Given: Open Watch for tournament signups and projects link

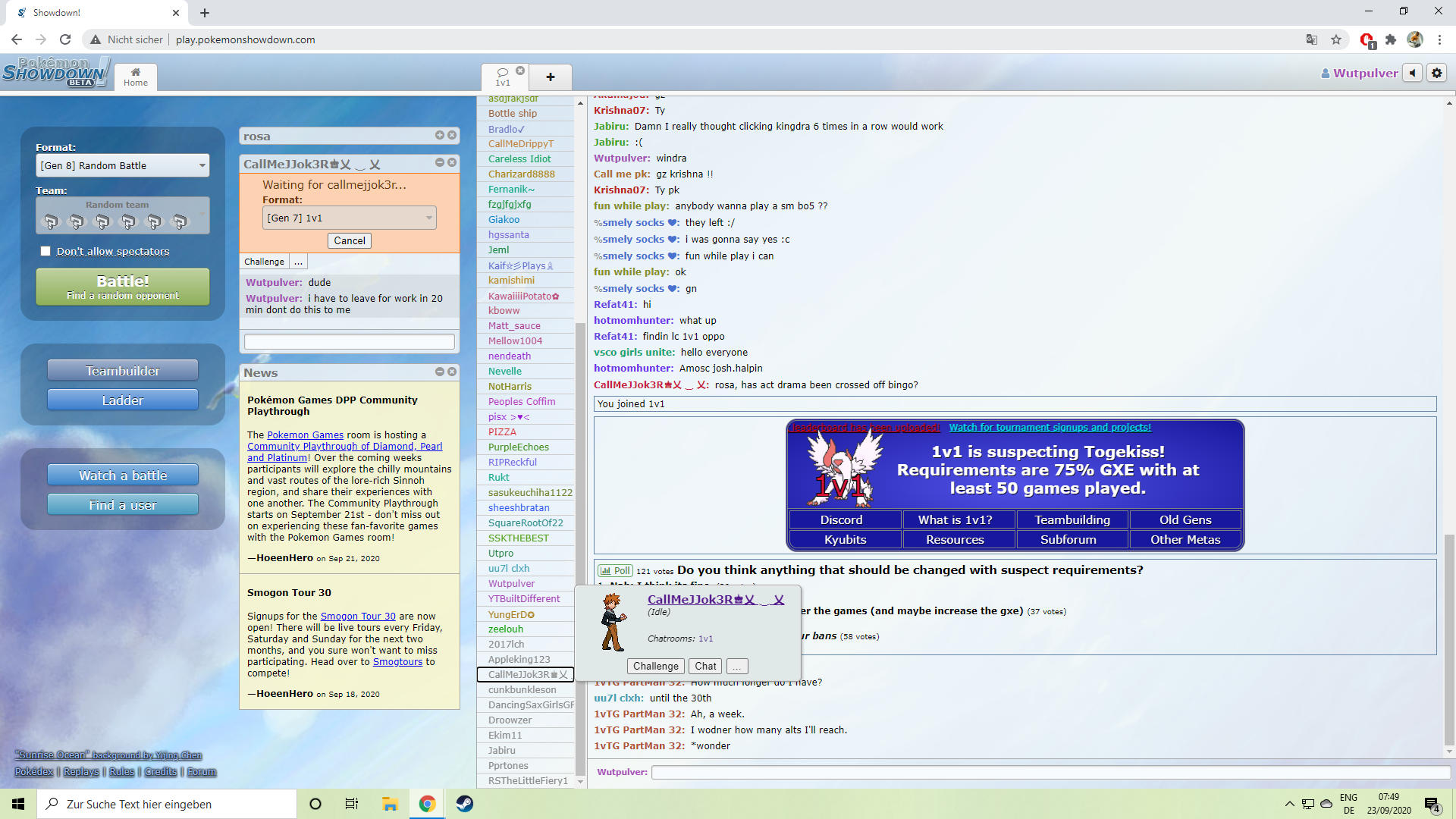Looking at the screenshot, I should pyautogui.click(x=1050, y=428).
